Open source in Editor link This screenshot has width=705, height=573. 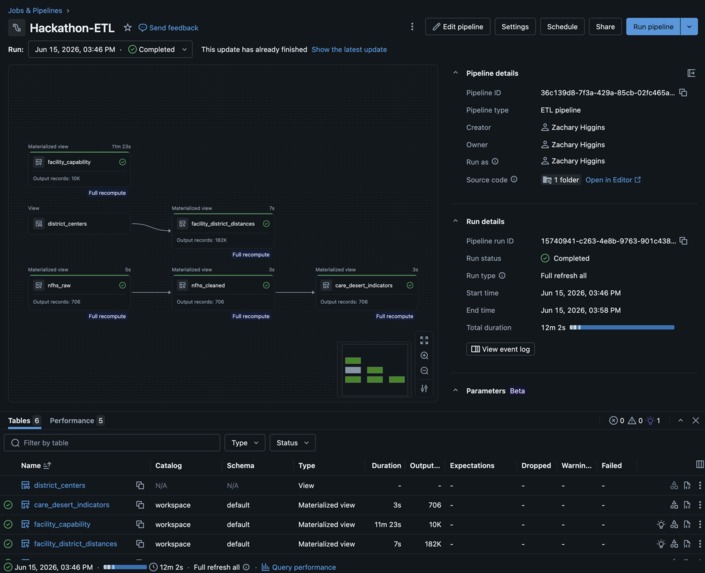pos(613,180)
